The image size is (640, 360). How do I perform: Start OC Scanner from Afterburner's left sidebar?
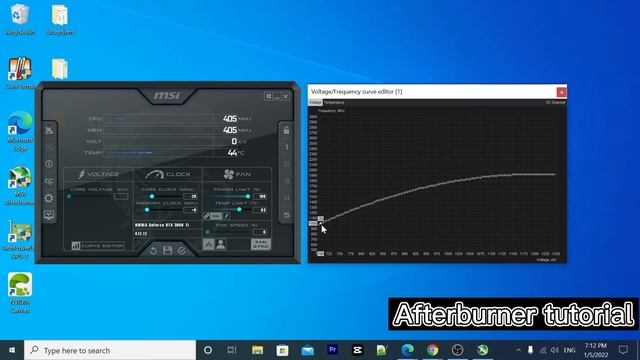[x=49, y=181]
